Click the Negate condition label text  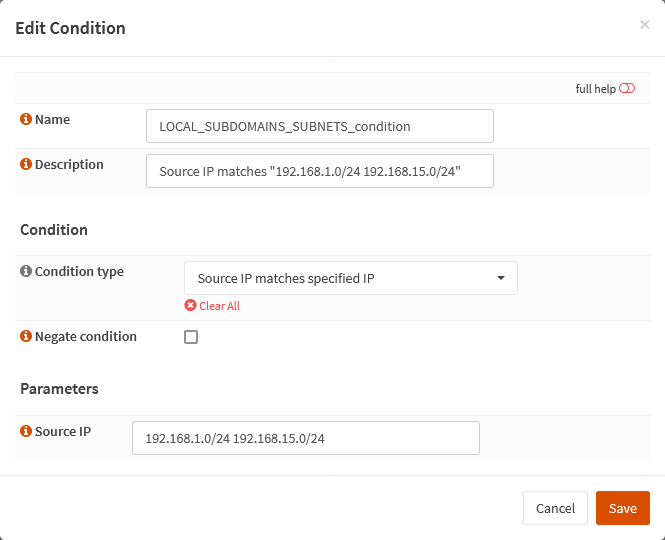click(x=85, y=337)
